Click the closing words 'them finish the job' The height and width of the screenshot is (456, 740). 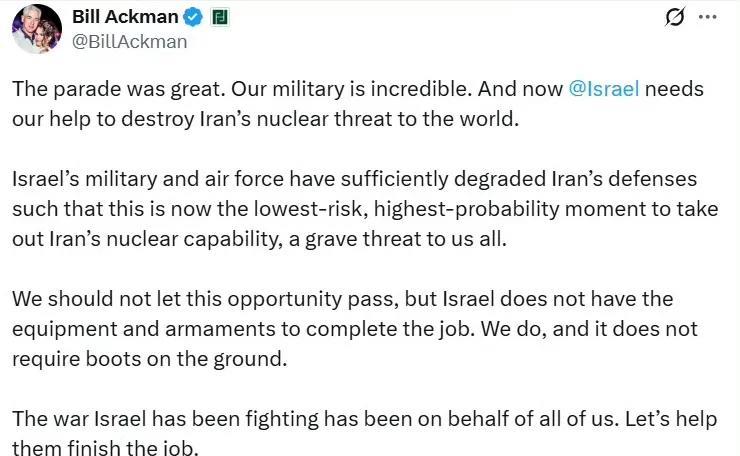pos(103,448)
